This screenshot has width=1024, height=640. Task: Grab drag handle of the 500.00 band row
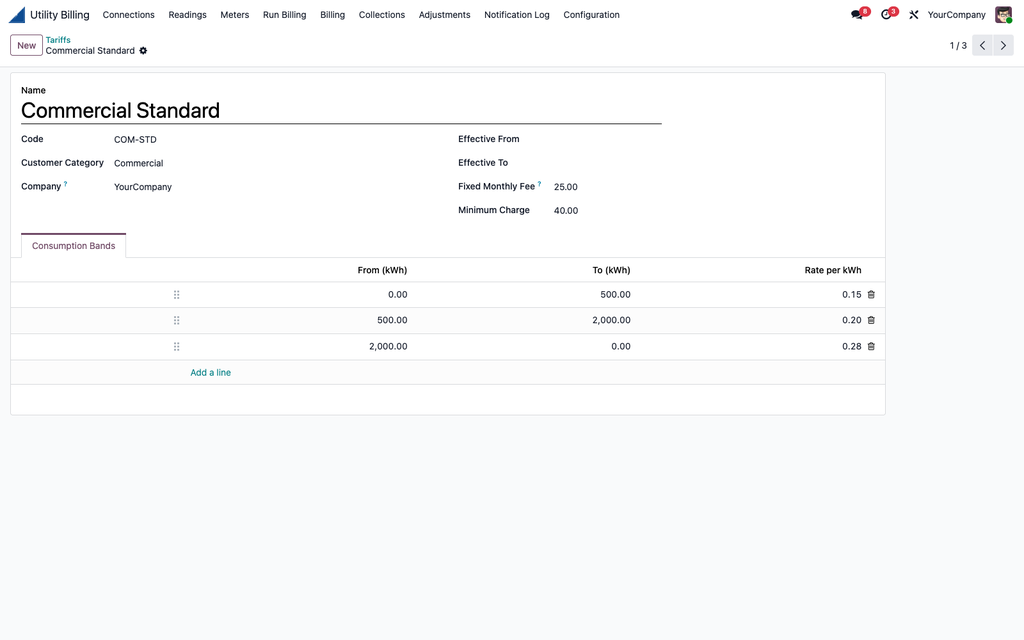pyautogui.click(x=176, y=320)
